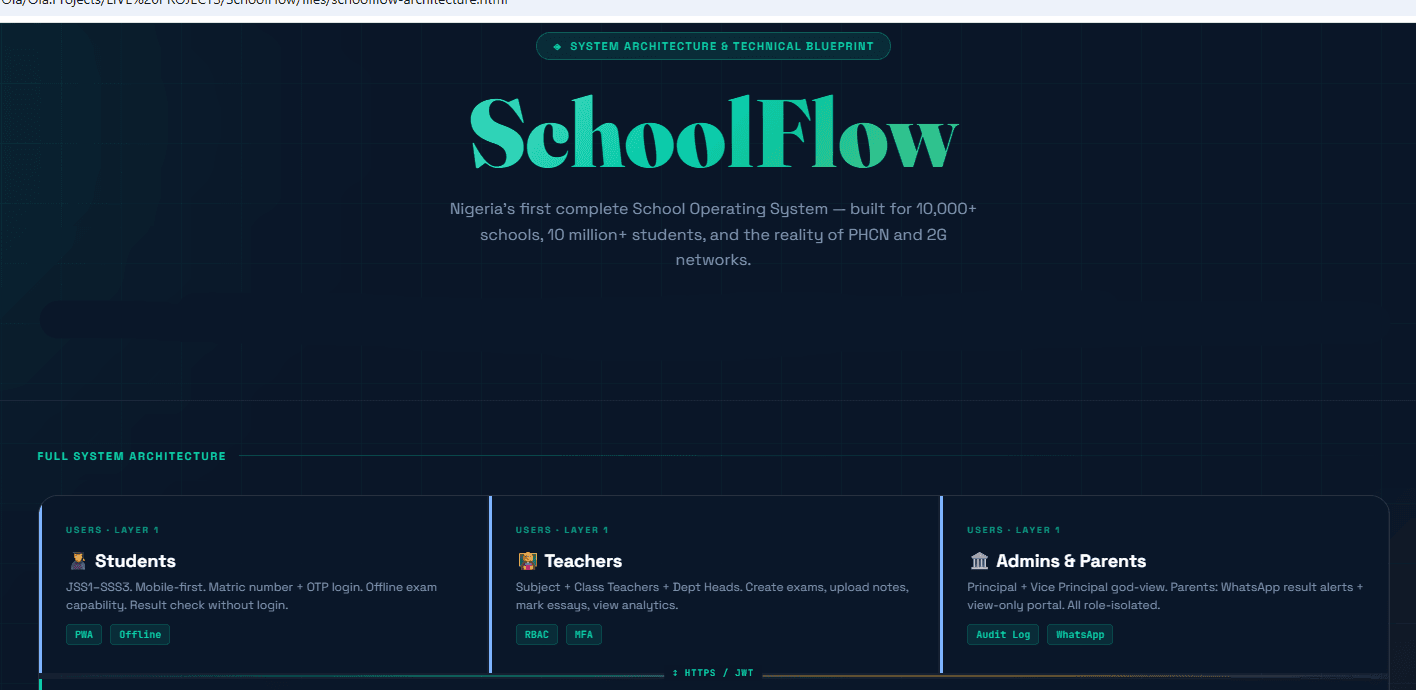Click the HTTPS / JWT connector label
Viewport: 1416px width, 690px height.
(x=713, y=673)
